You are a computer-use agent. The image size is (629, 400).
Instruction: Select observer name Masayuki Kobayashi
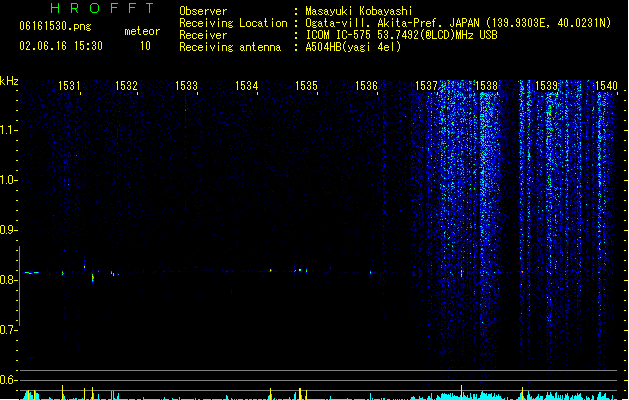point(359,11)
